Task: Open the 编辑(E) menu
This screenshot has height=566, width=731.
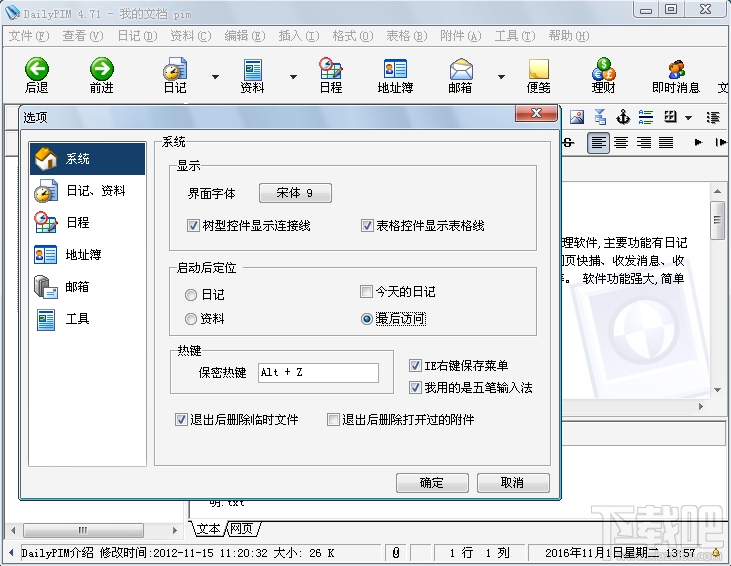Action: coord(245,36)
